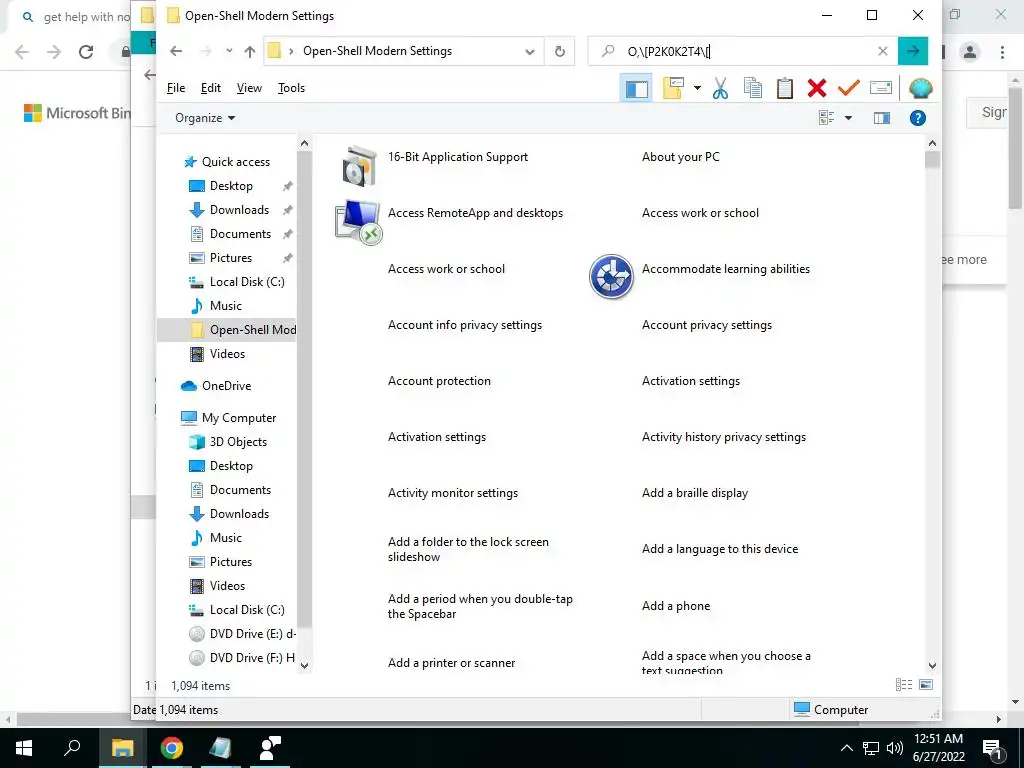Click the Copy toolbar icon
This screenshot has width=1024, height=768.
tap(753, 88)
